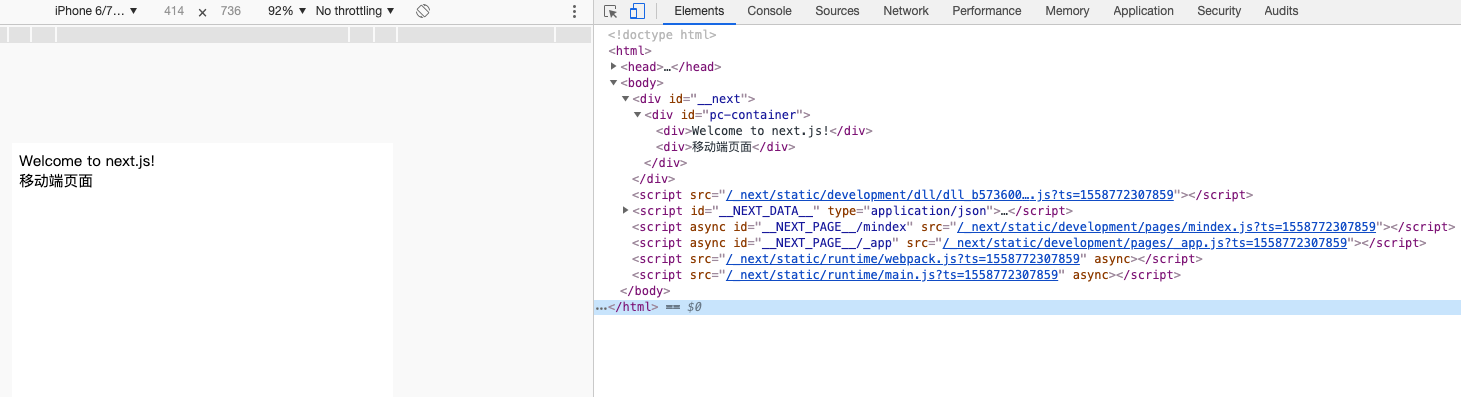Open the 92% zoom dropdown

click(287, 11)
